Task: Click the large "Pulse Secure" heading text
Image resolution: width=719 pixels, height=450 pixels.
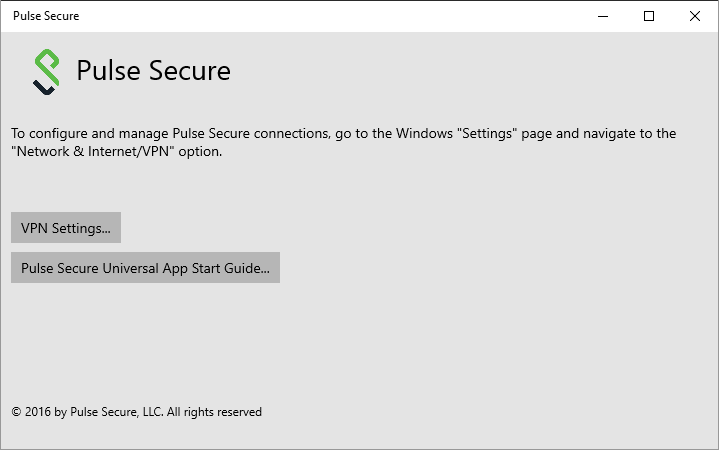Action: [153, 71]
